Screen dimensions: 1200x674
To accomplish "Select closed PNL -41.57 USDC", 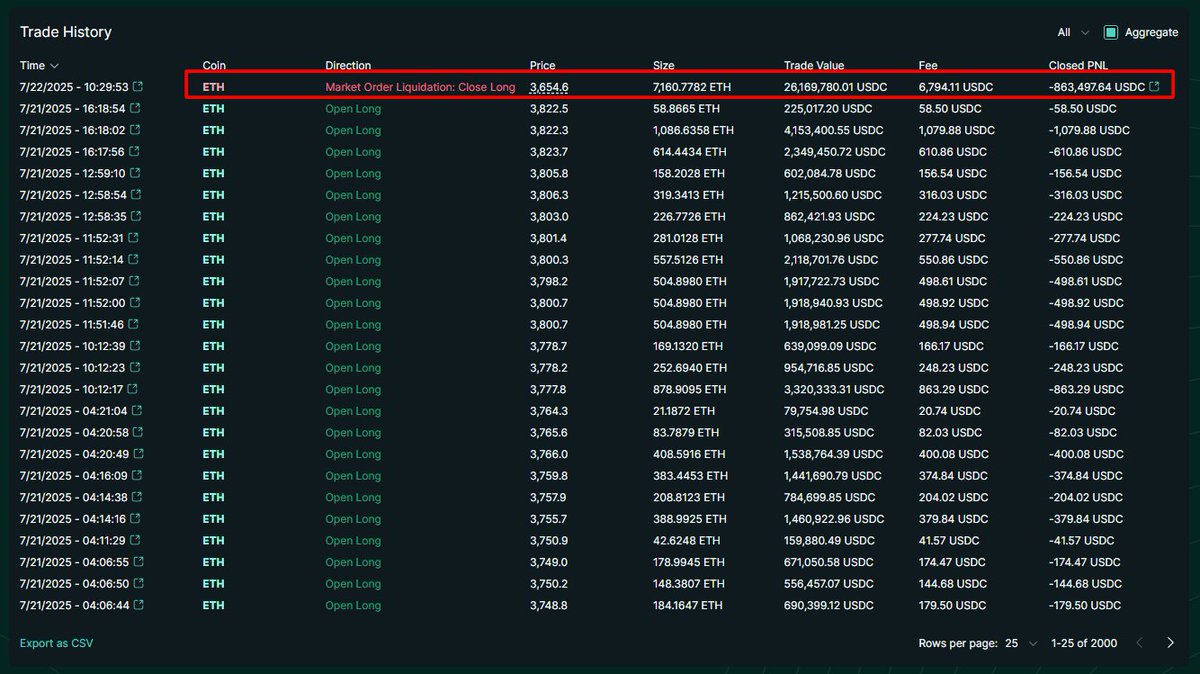I will click(1081, 540).
